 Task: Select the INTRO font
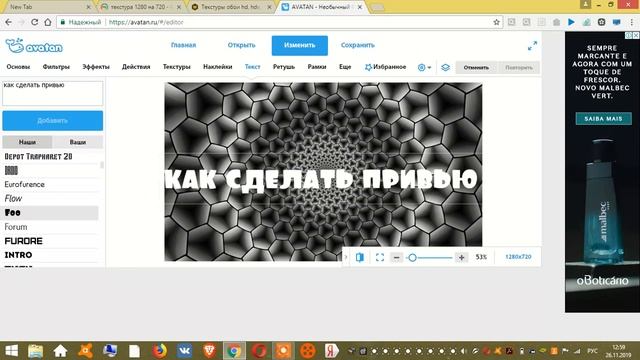(x=18, y=255)
